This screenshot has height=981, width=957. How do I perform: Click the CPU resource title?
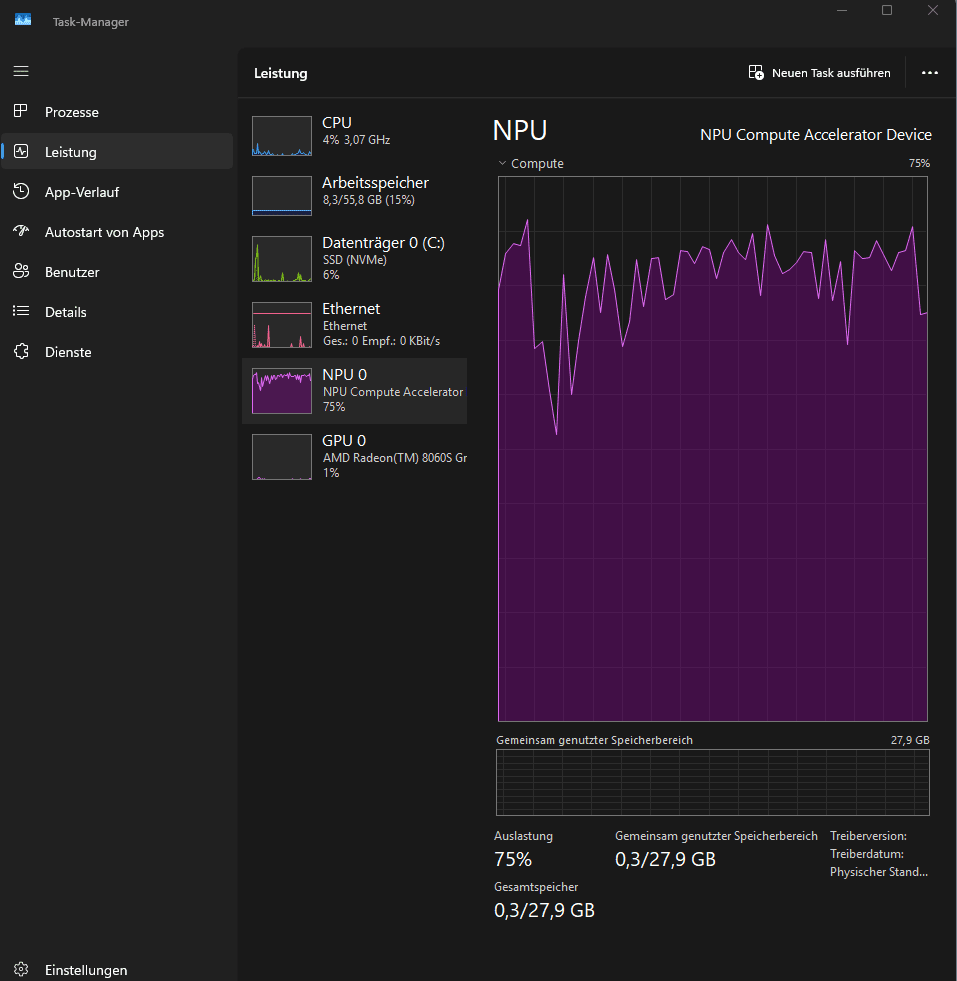(337, 123)
